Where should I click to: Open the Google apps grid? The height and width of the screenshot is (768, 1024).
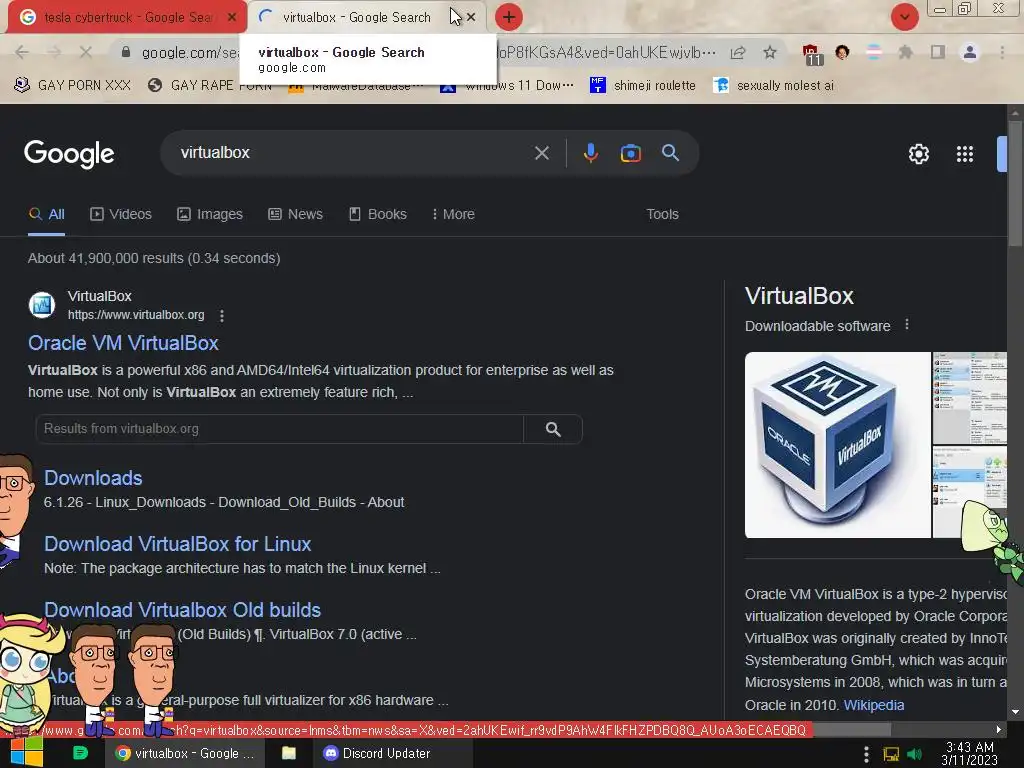[965, 154]
